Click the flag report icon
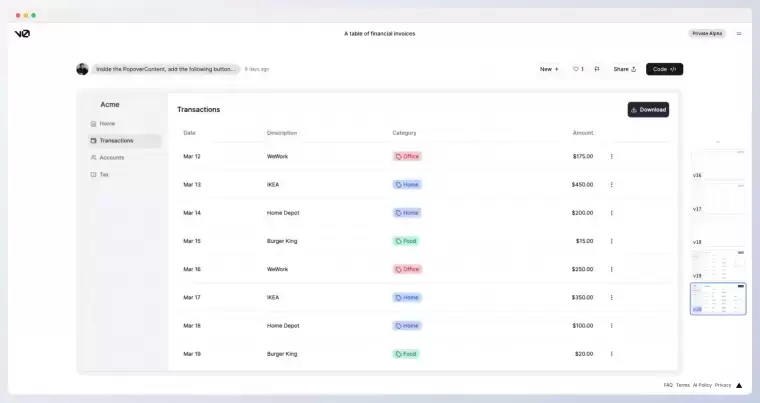This screenshot has width=760, height=403. [x=597, y=69]
